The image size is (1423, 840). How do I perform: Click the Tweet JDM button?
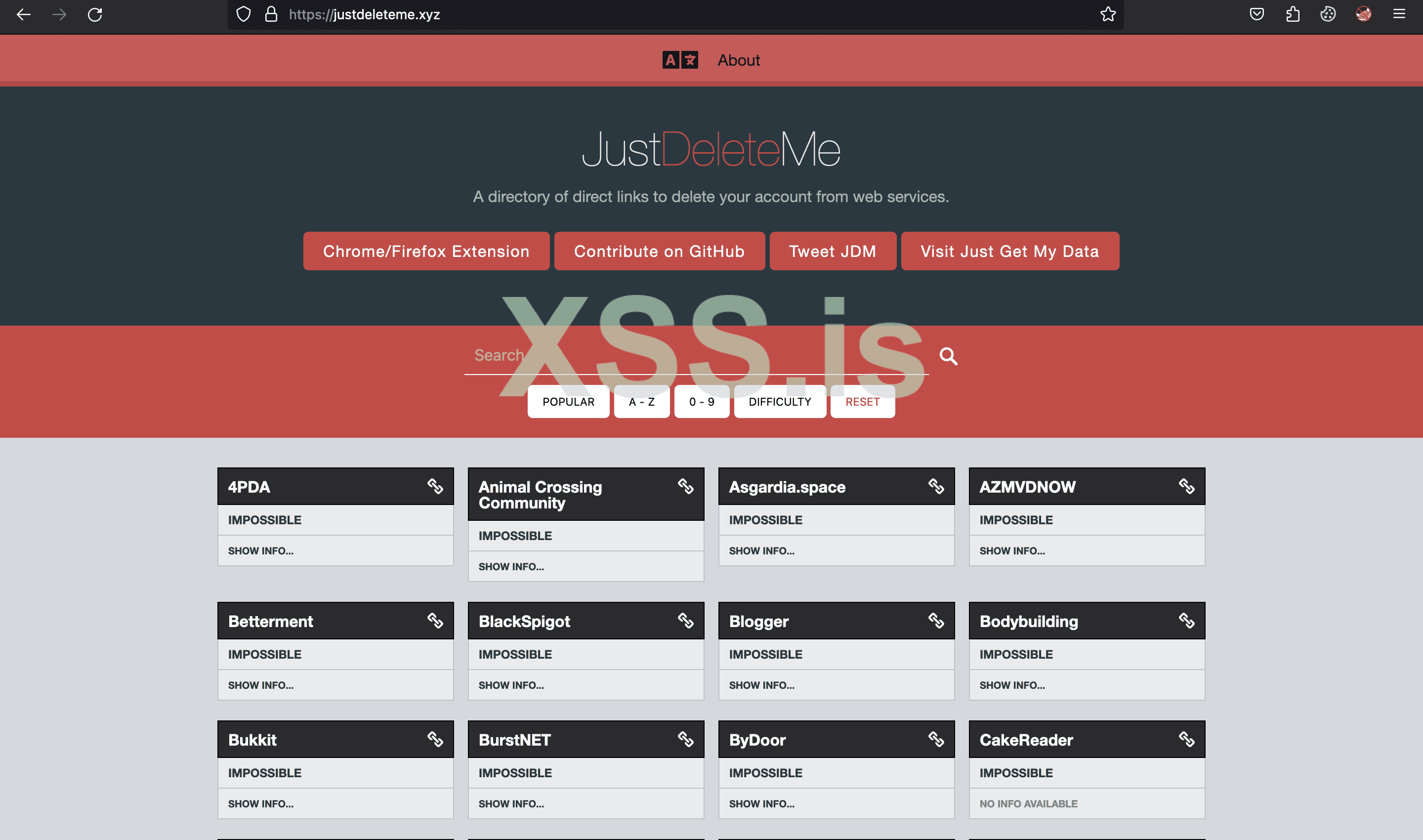[x=832, y=251]
